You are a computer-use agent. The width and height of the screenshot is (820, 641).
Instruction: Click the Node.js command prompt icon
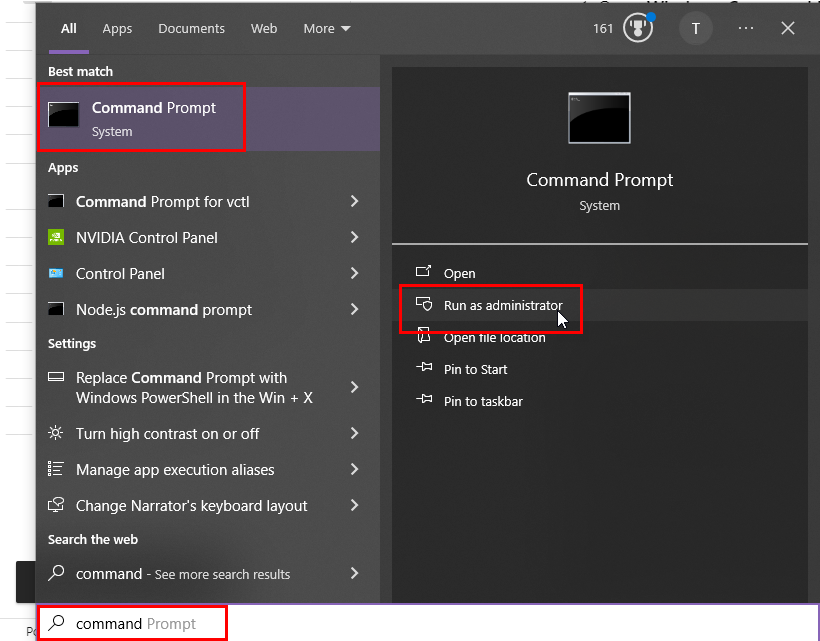(x=56, y=310)
